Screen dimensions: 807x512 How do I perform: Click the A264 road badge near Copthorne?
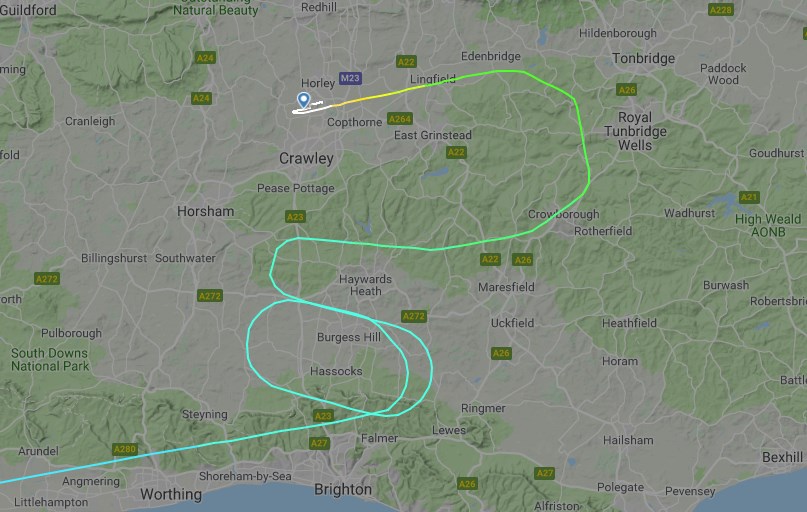point(400,119)
